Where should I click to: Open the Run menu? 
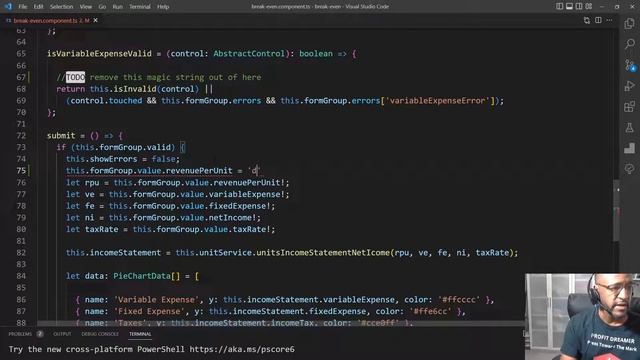[118, 7]
